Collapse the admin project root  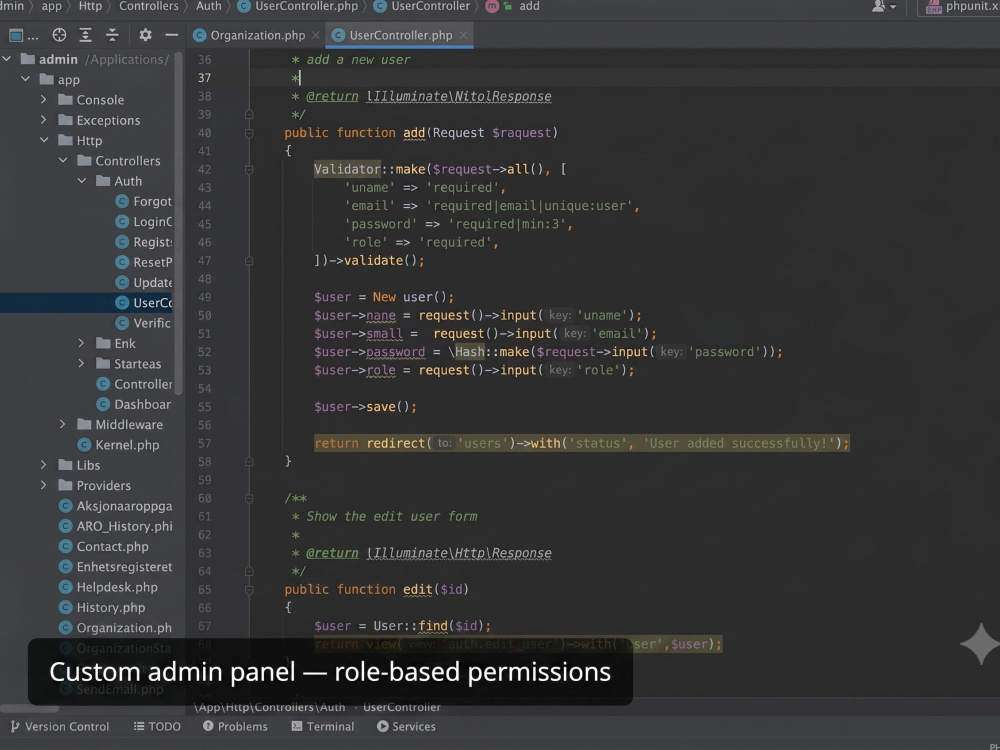[x=7, y=59]
